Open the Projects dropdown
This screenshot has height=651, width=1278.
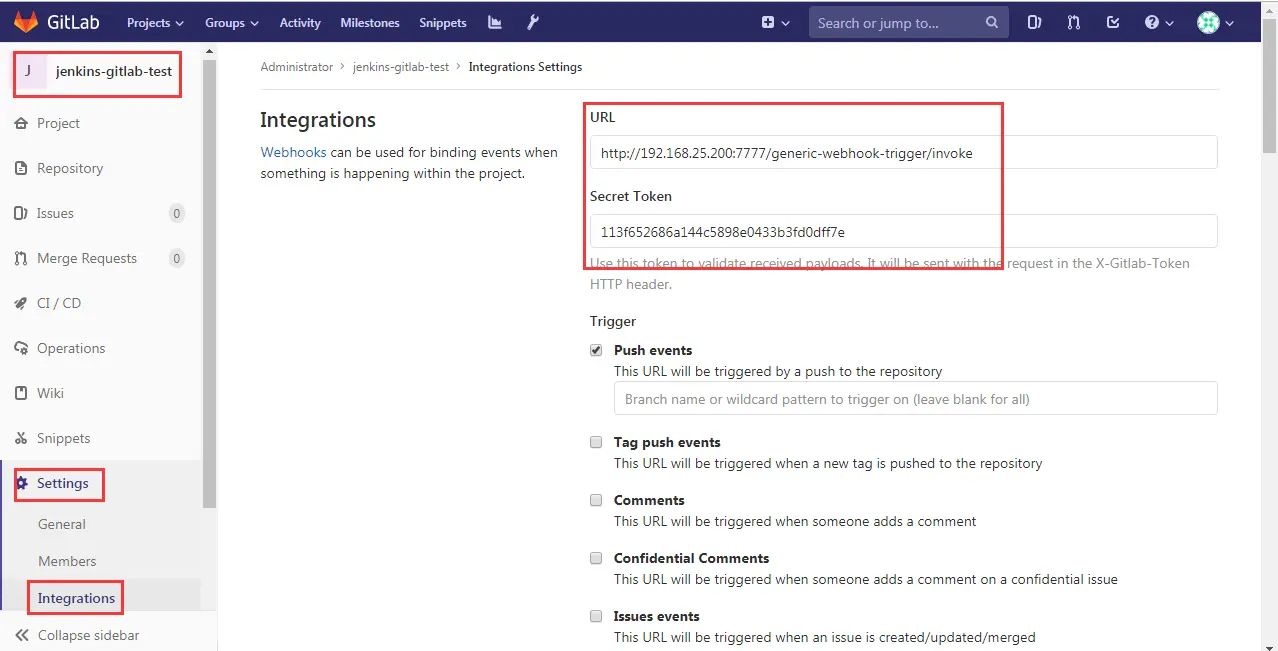pos(154,21)
